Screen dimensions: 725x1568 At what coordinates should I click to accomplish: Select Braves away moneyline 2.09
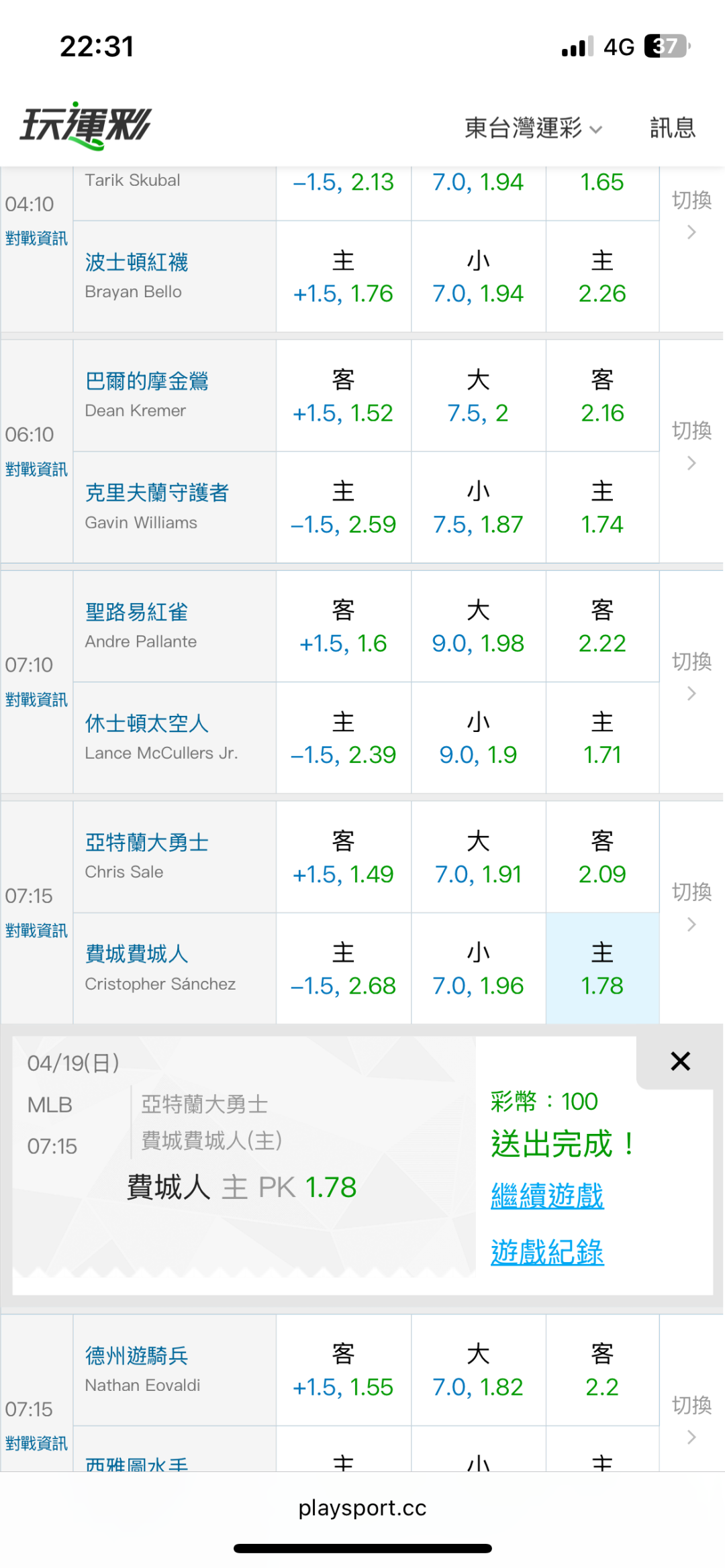[602, 857]
